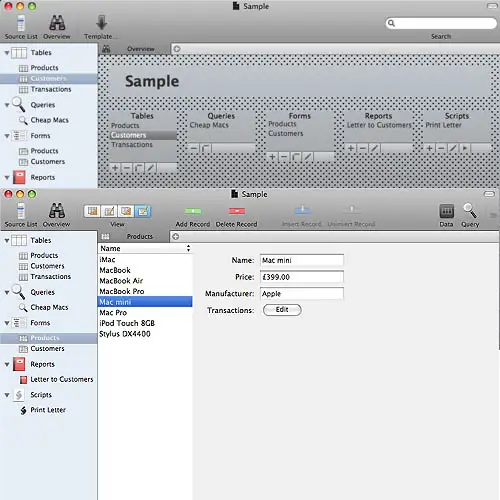Viewport: 500px width, 500px height.
Task: Click play button under Overview Scripts panel
Action: point(465,148)
